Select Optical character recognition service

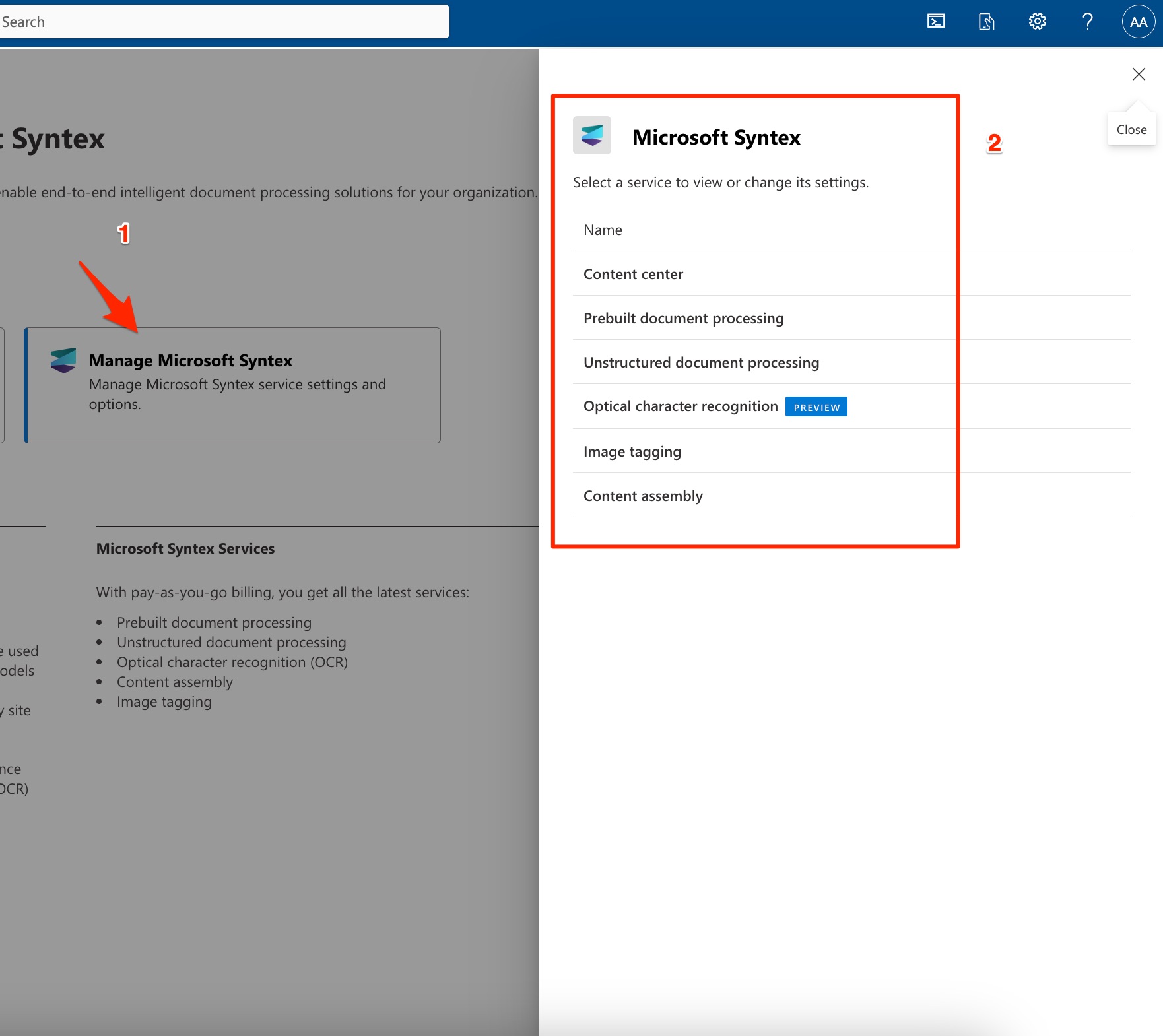[681, 406]
